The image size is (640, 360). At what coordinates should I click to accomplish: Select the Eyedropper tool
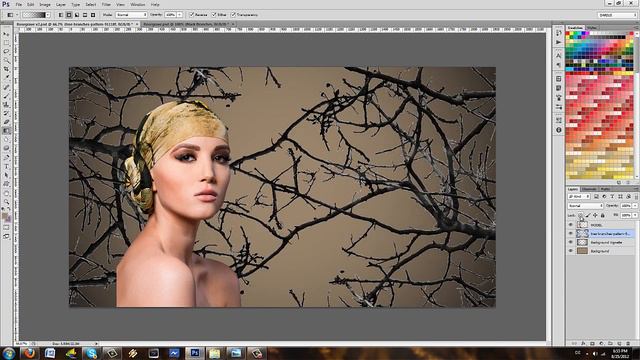coord(6,78)
